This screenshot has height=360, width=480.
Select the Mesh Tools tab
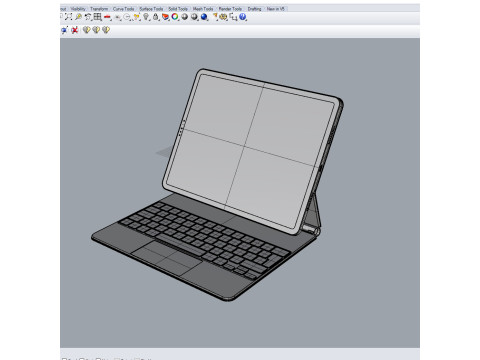coord(203,9)
